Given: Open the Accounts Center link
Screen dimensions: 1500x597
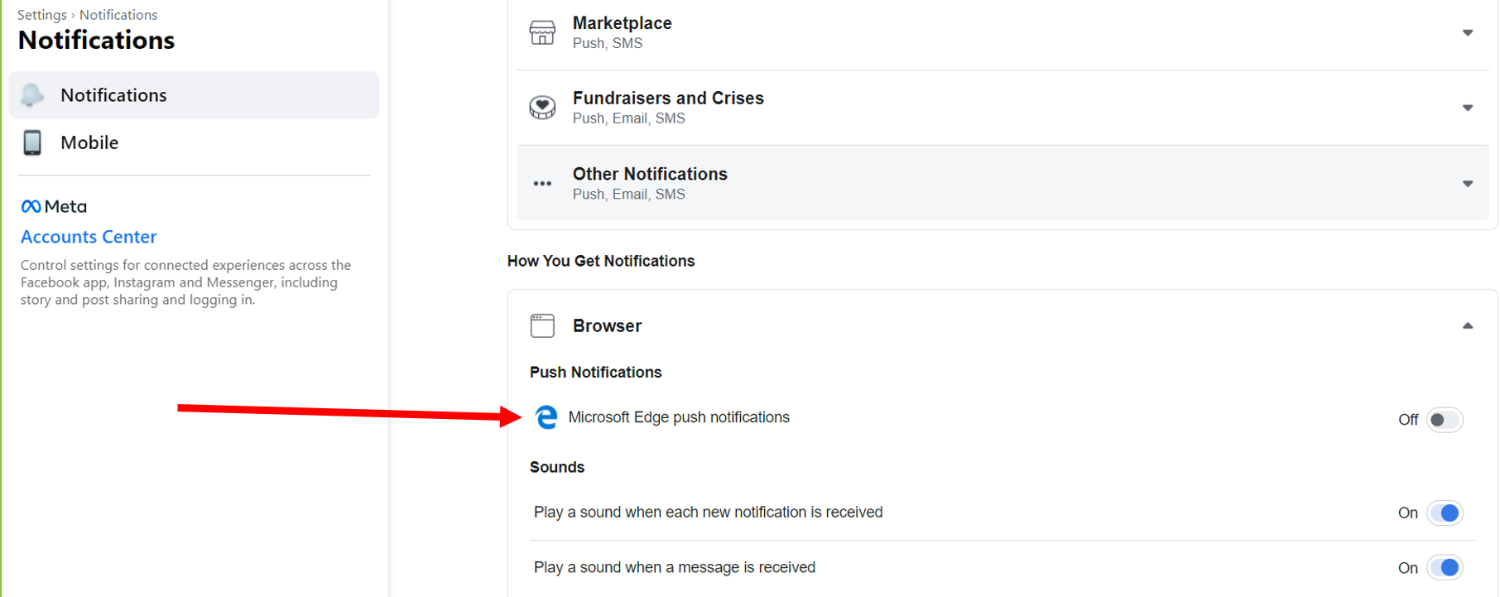Looking at the screenshot, I should point(89,237).
